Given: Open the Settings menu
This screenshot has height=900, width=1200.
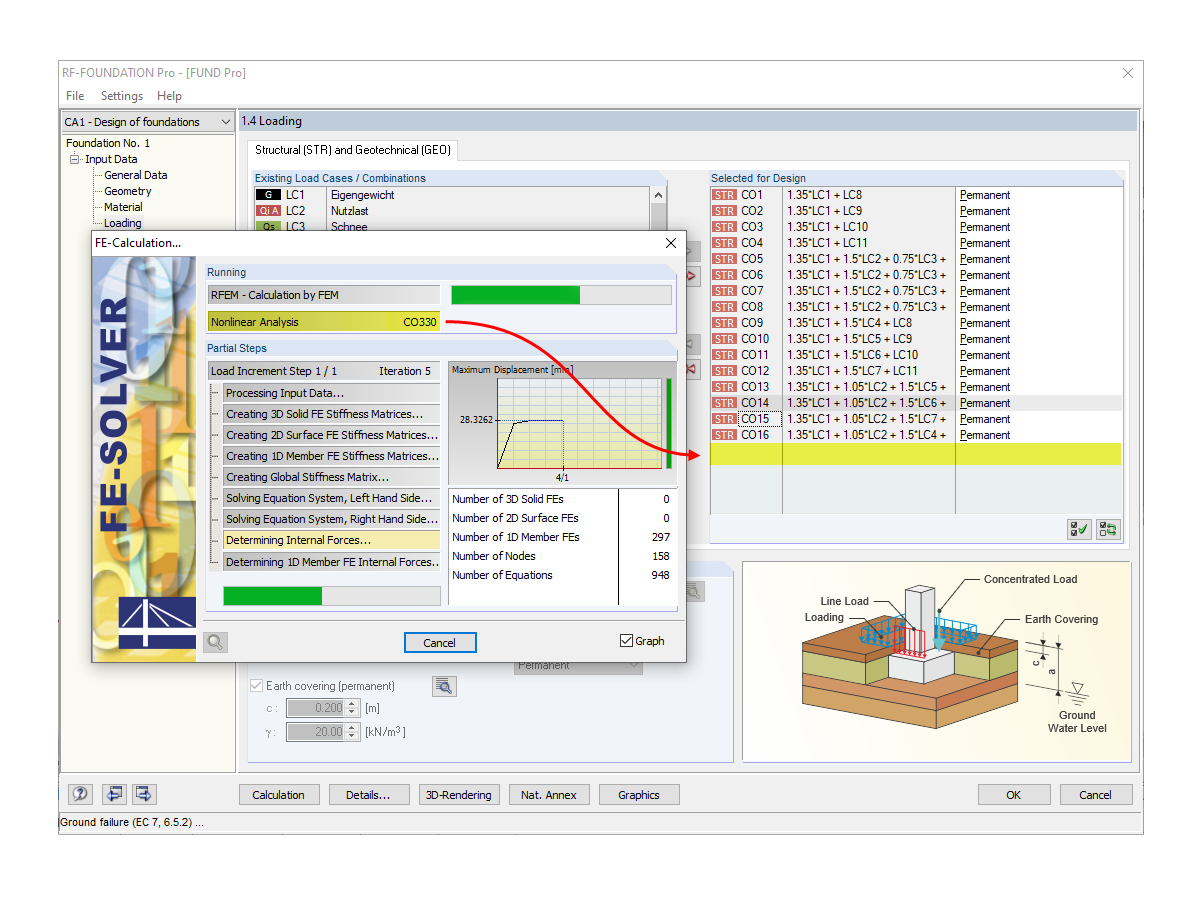Looking at the screenshot, I should [121, 96].
